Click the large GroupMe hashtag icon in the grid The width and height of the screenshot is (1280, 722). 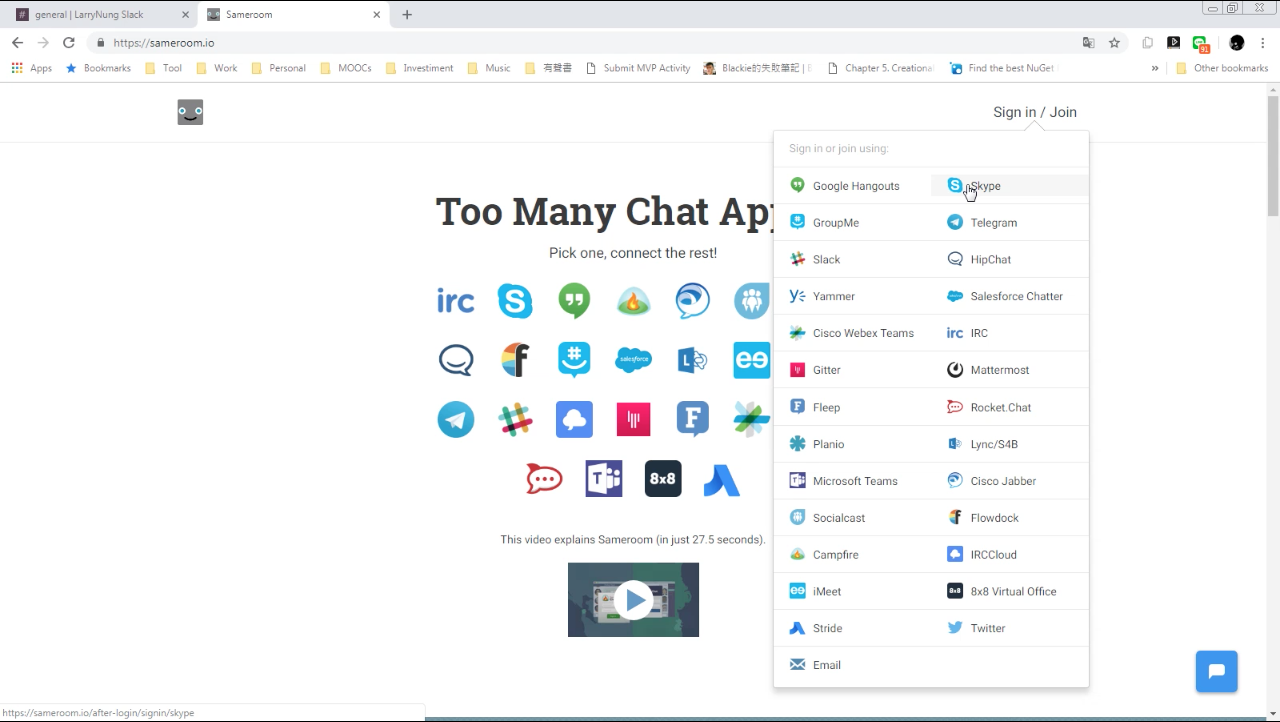coord(574,360)
